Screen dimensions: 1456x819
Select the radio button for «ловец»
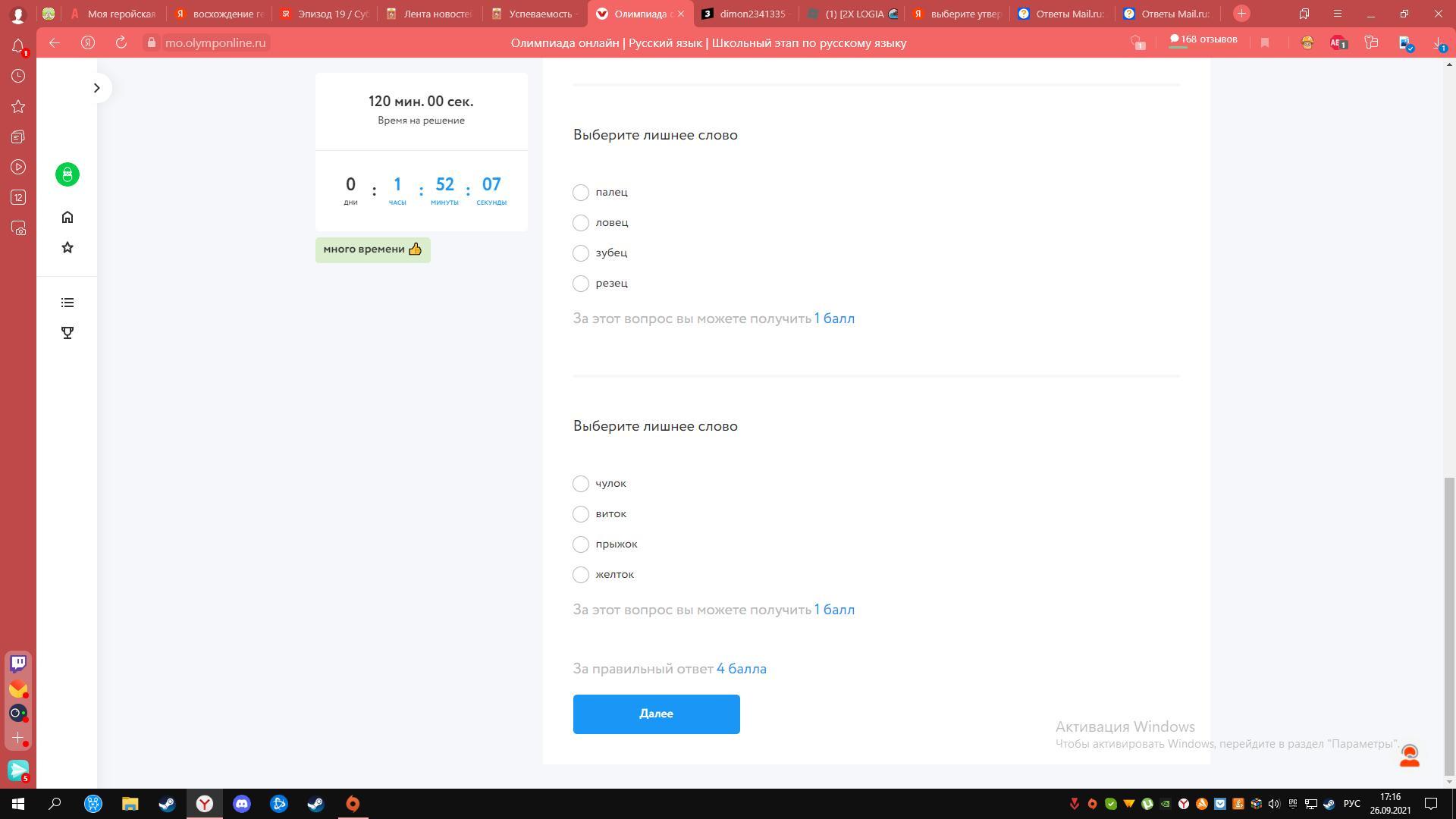coord(580,222)
